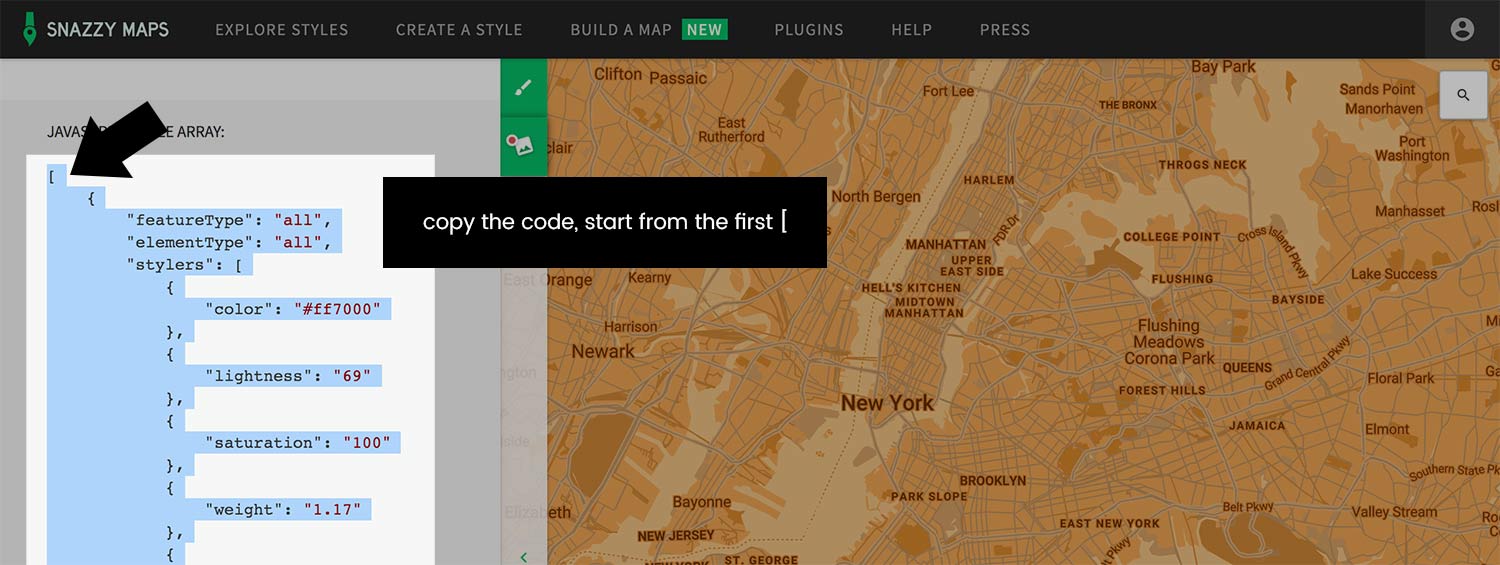Click the New York label on map
This screenshot has height=565, width=1500.
(887, 403)
